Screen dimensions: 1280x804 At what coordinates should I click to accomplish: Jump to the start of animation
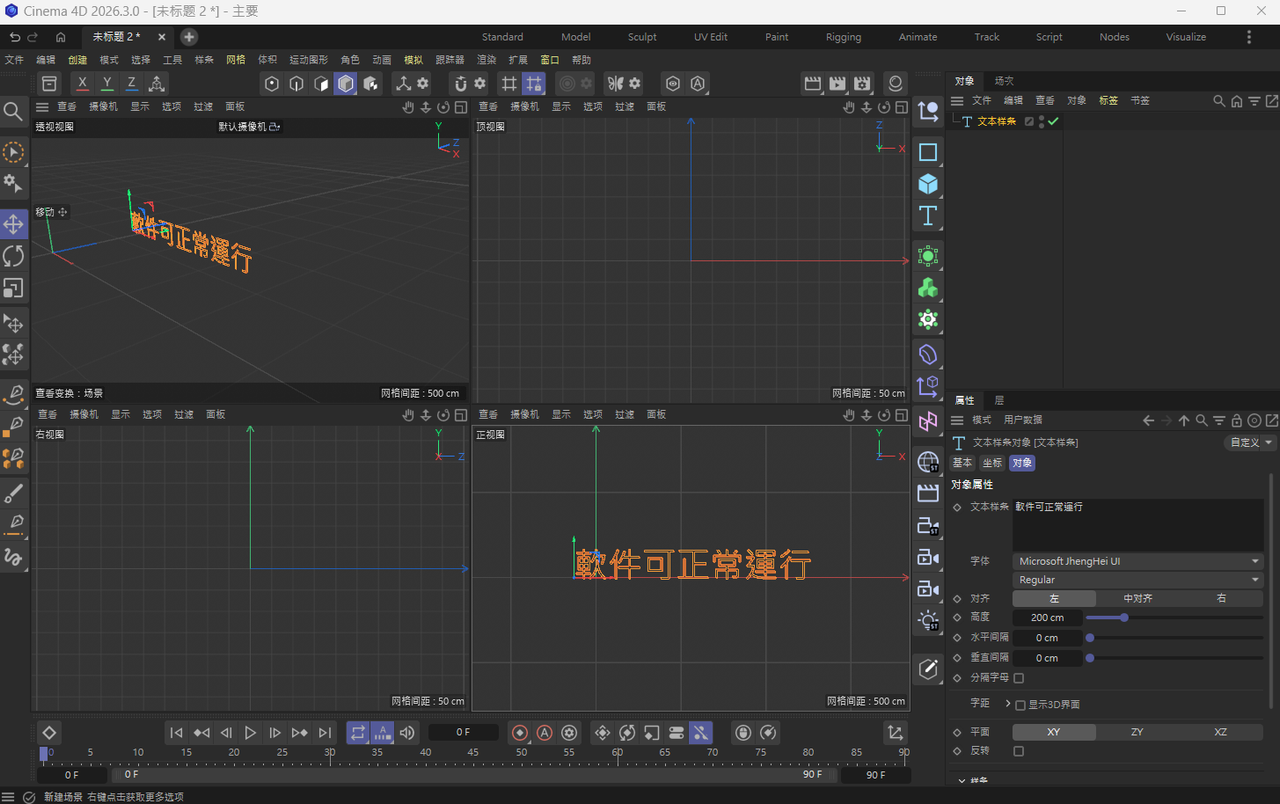[x=176, y=733]
